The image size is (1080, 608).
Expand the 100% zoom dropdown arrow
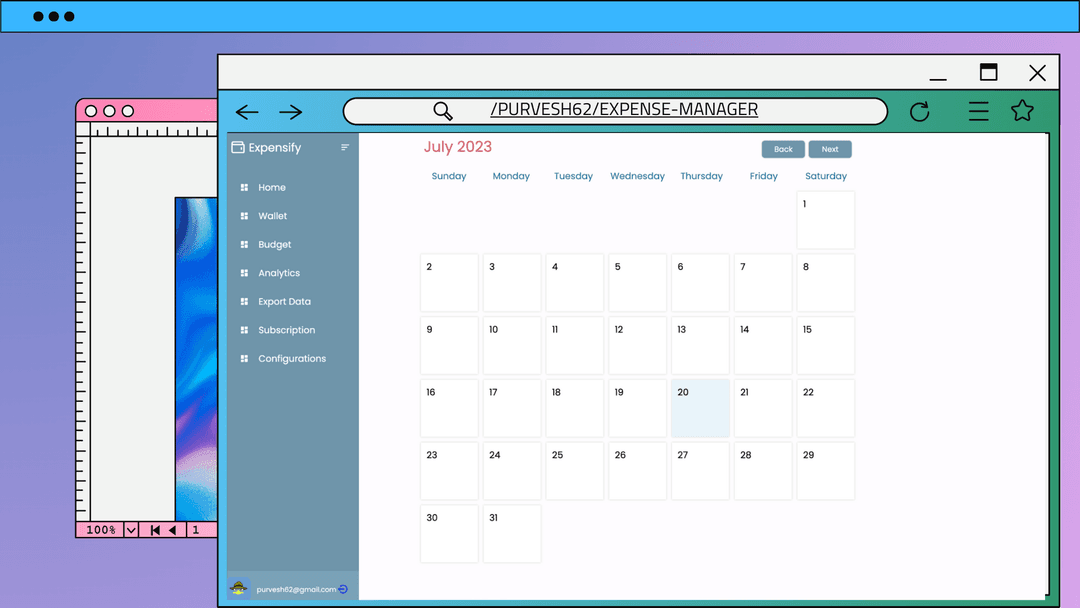click(x=131, y=530)
